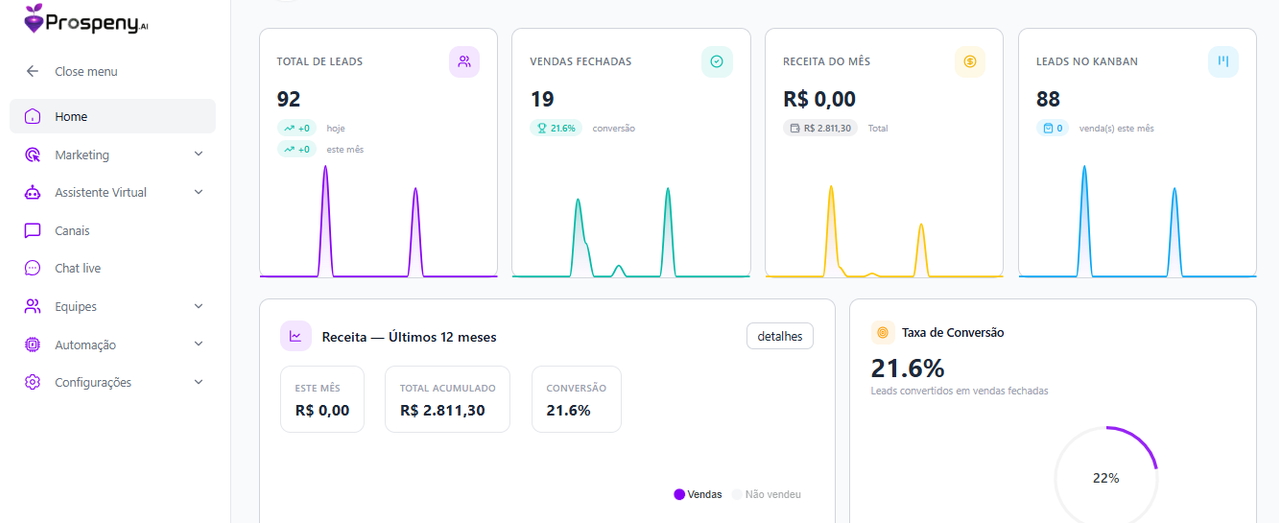Open Automação in the sidebar
This screenshot has width=1279, height=523.
pyautogui.click(x=113, y=344)
